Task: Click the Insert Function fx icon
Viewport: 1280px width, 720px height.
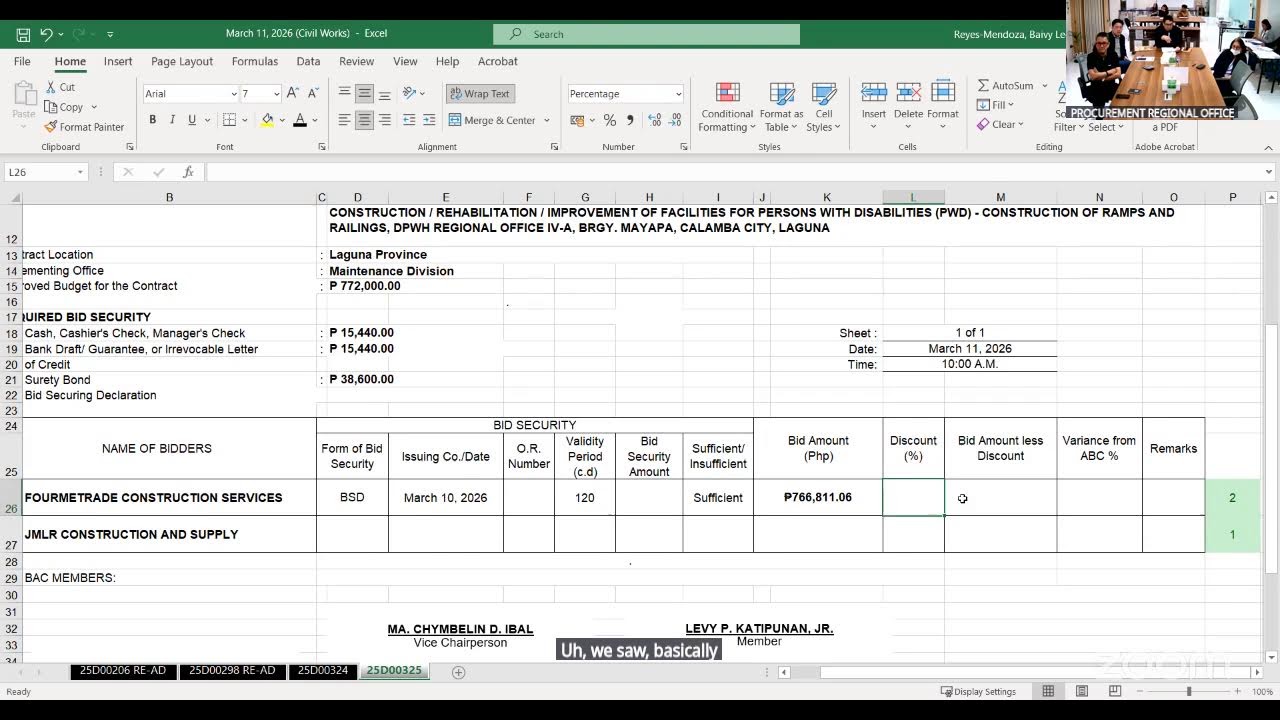Action: 188,172
